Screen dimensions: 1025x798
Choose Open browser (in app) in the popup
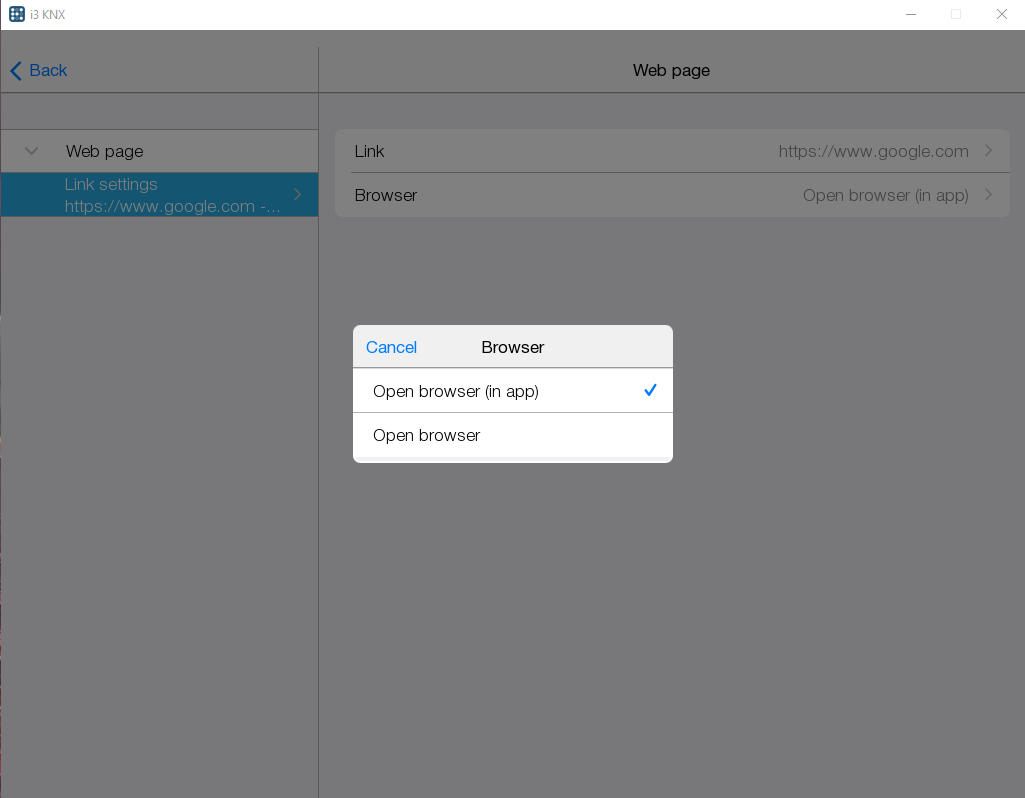point(455,390)
